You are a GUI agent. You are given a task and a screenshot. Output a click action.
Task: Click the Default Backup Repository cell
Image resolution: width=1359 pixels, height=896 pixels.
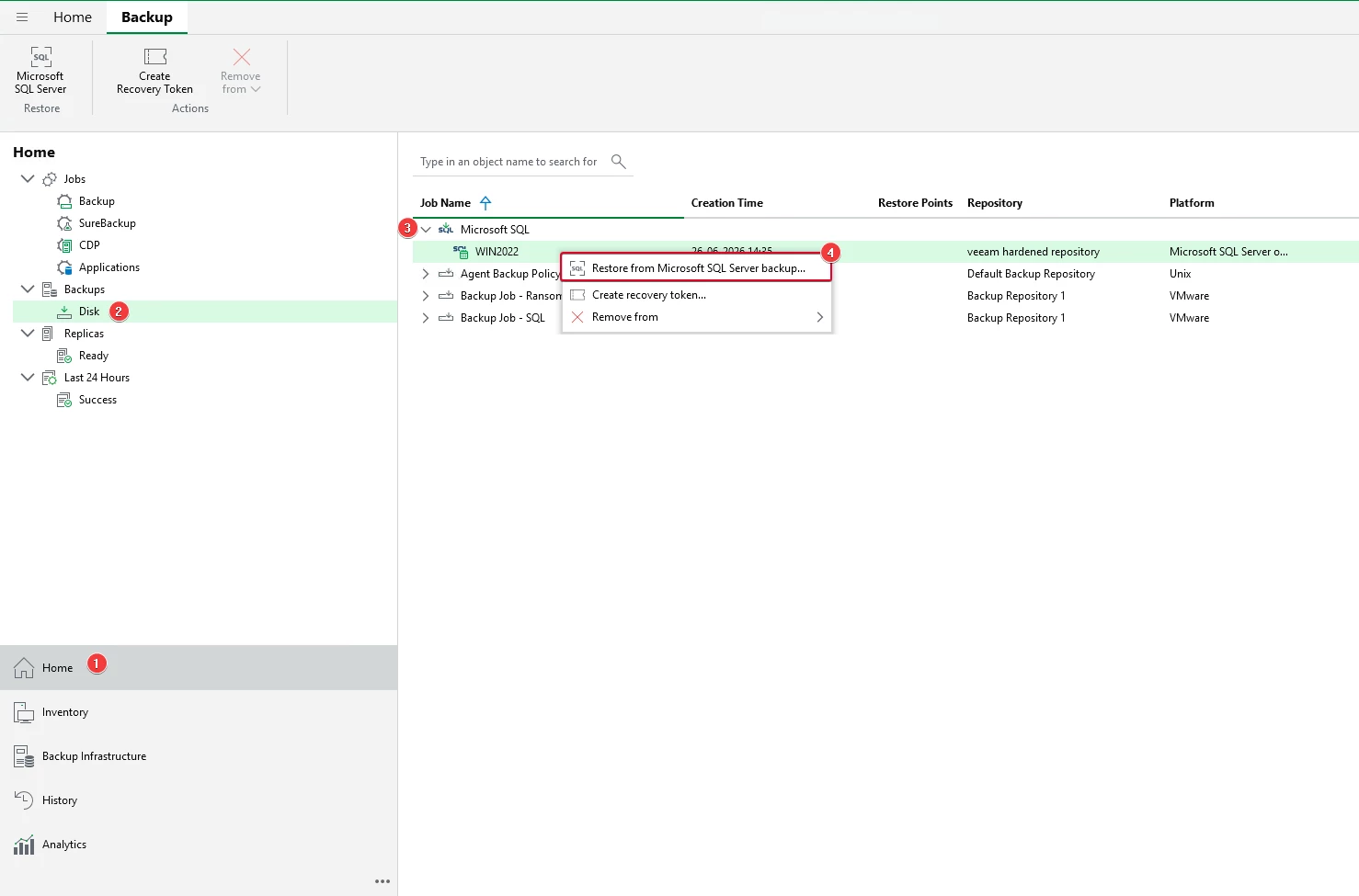point(1031,274)
